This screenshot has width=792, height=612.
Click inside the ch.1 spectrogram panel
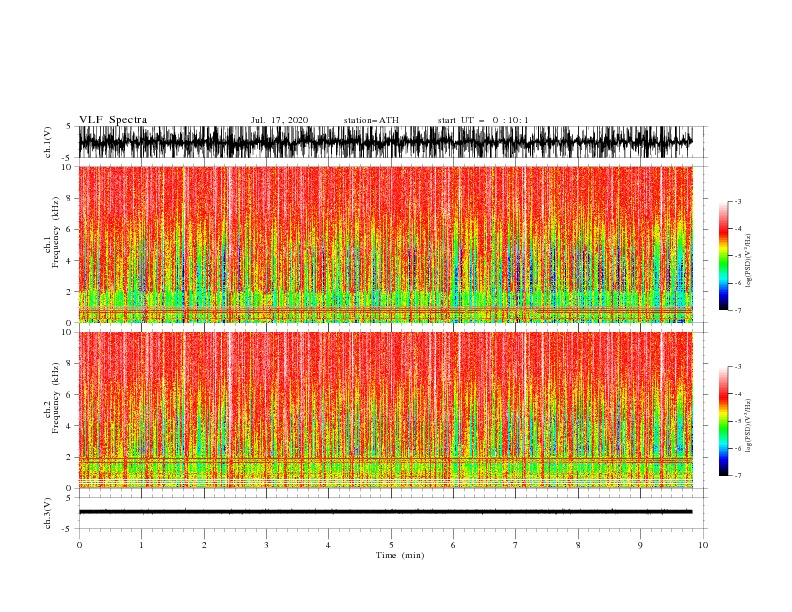click(x=385, y=244)
